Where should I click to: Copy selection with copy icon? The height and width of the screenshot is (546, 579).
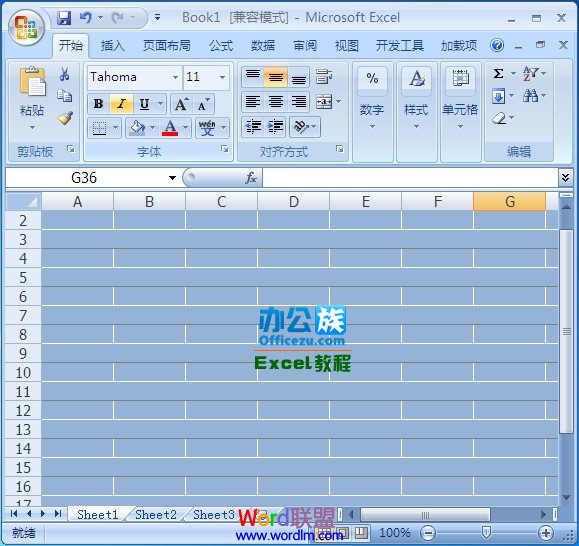(65, 96)
